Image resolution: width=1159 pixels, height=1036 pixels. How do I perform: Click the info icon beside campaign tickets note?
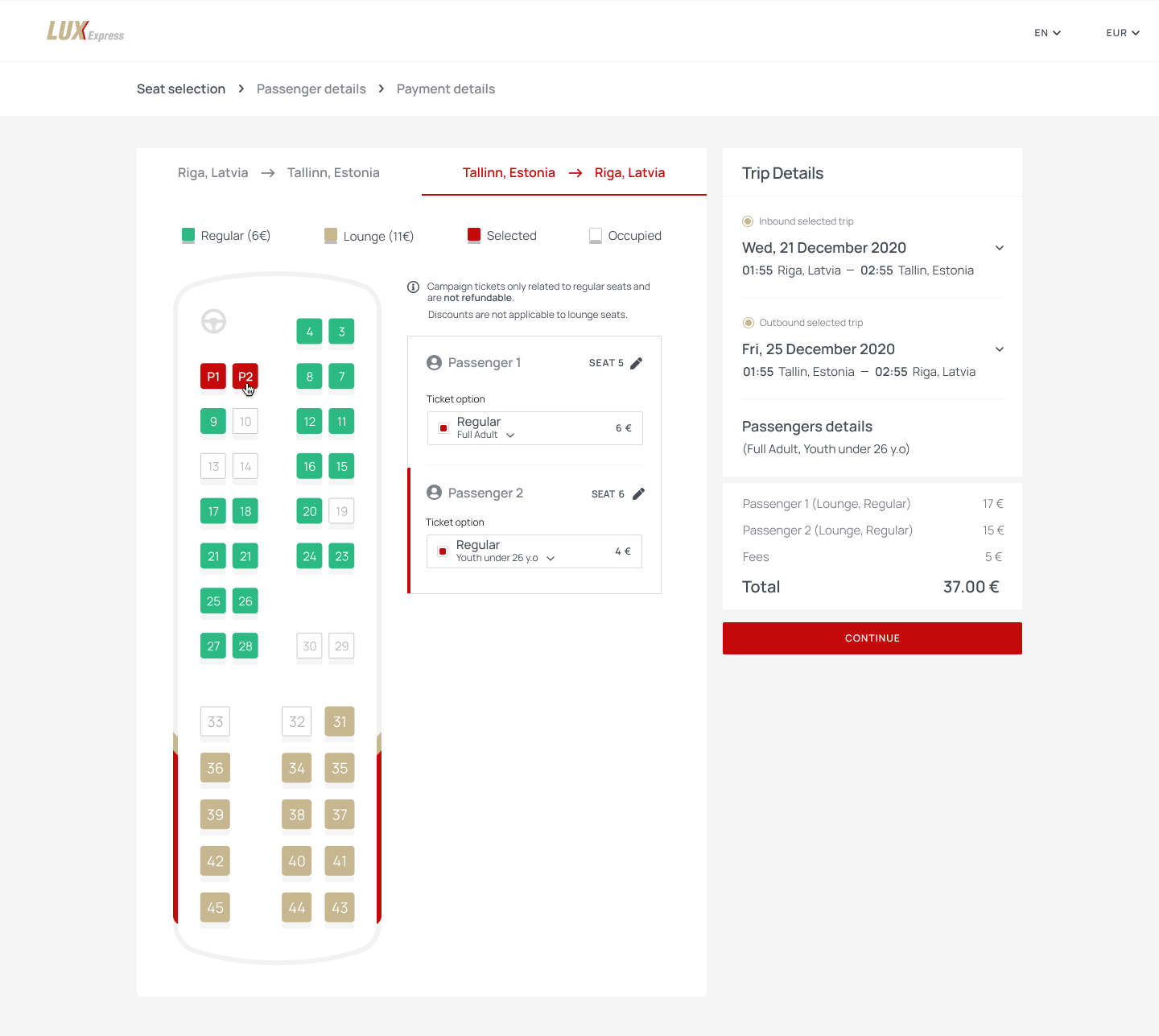414,287
